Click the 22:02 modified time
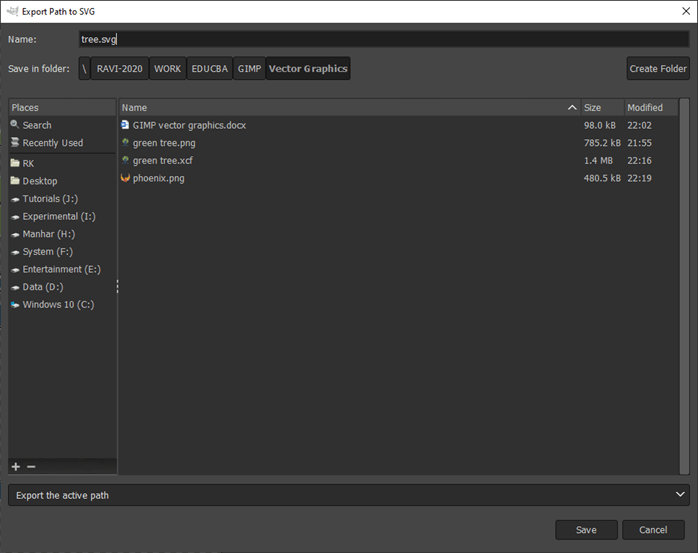The width and height of the screenshot is (698, 553). 639,125
